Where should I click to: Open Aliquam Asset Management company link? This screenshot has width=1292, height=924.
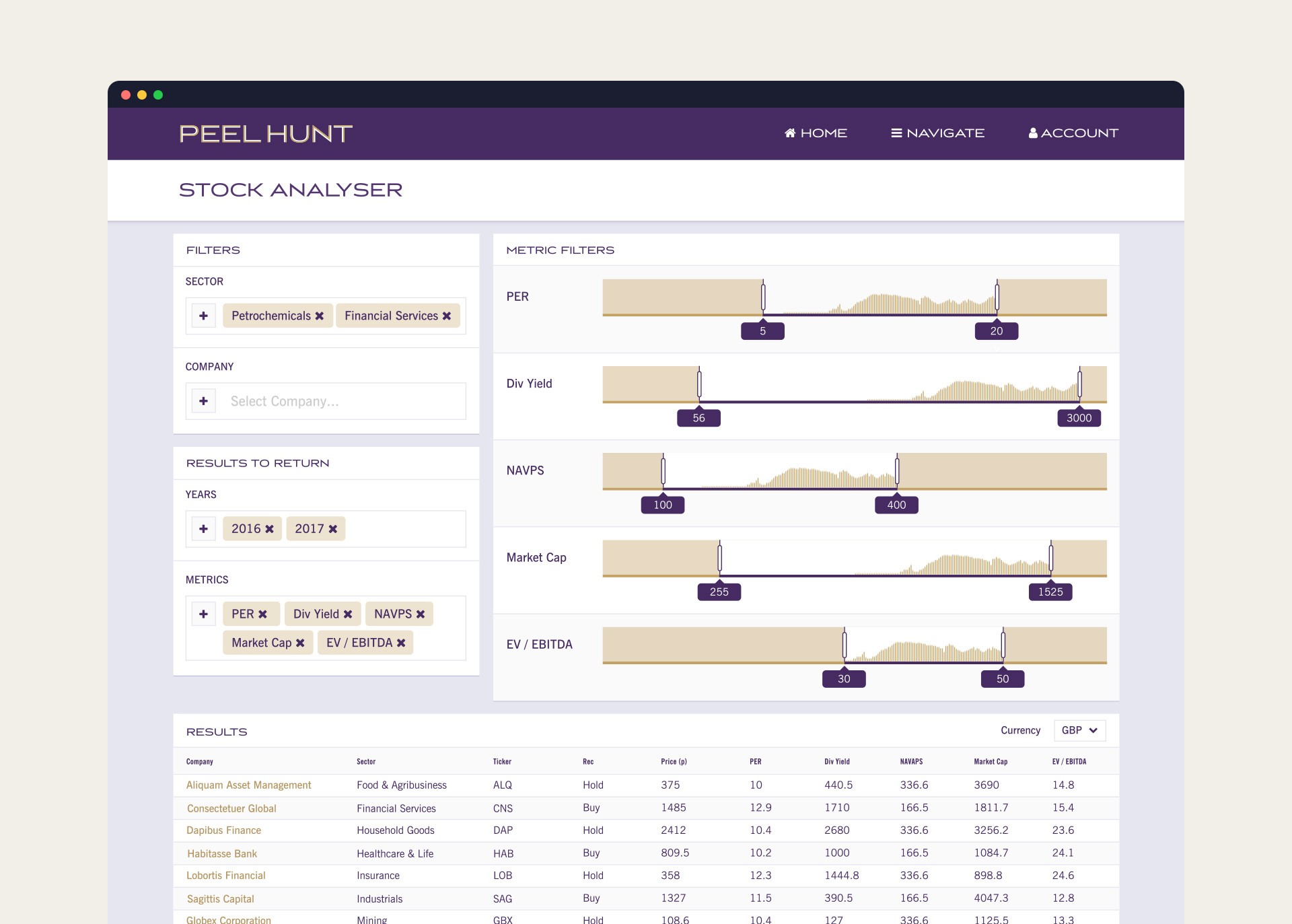248,785
